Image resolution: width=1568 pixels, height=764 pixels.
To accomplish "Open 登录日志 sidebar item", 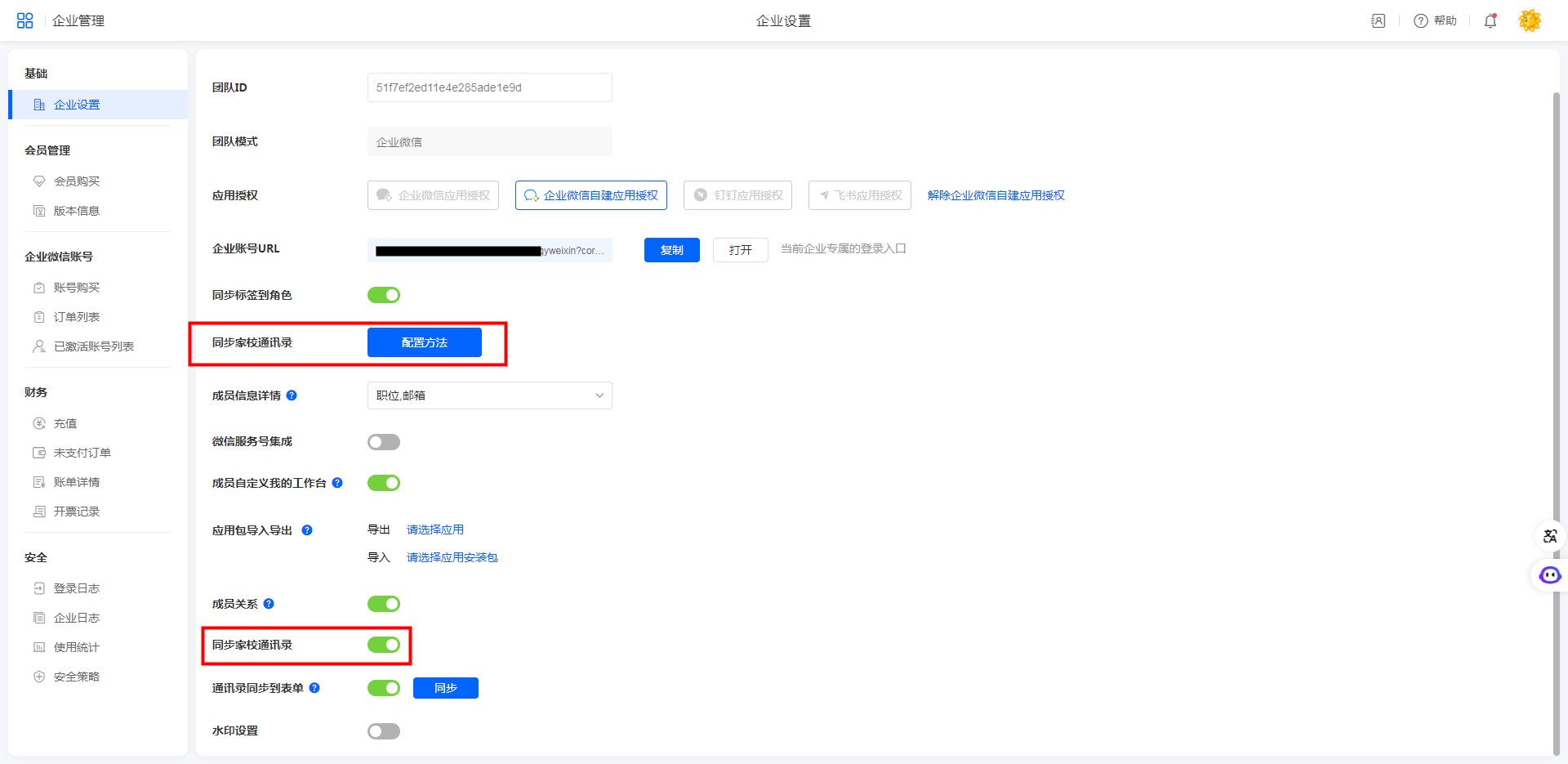I will (77, 588).
